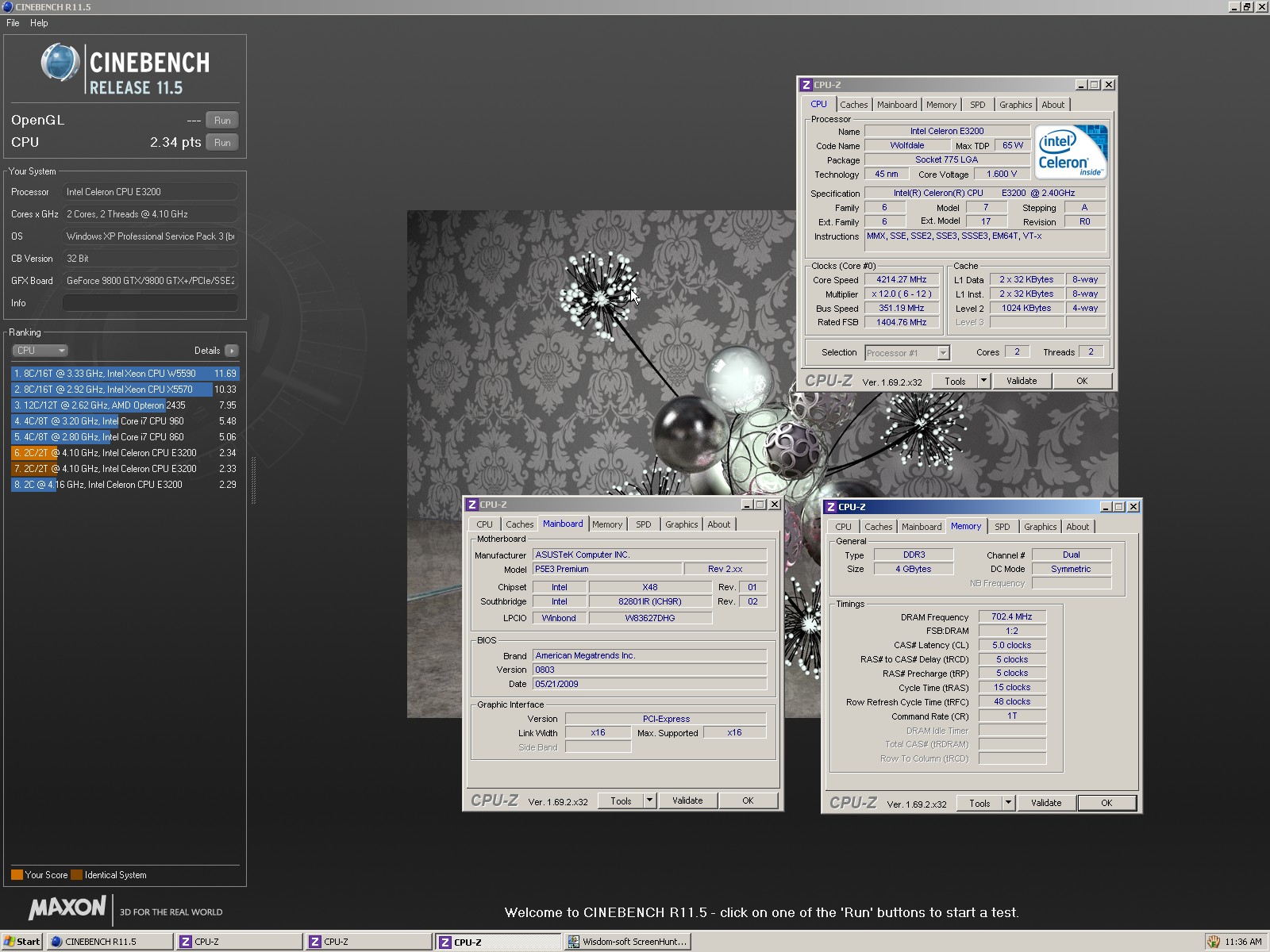Click the BIOS Date value 05/21/2009
This screenshot has height=952, width=1270.
coord(649,684)
